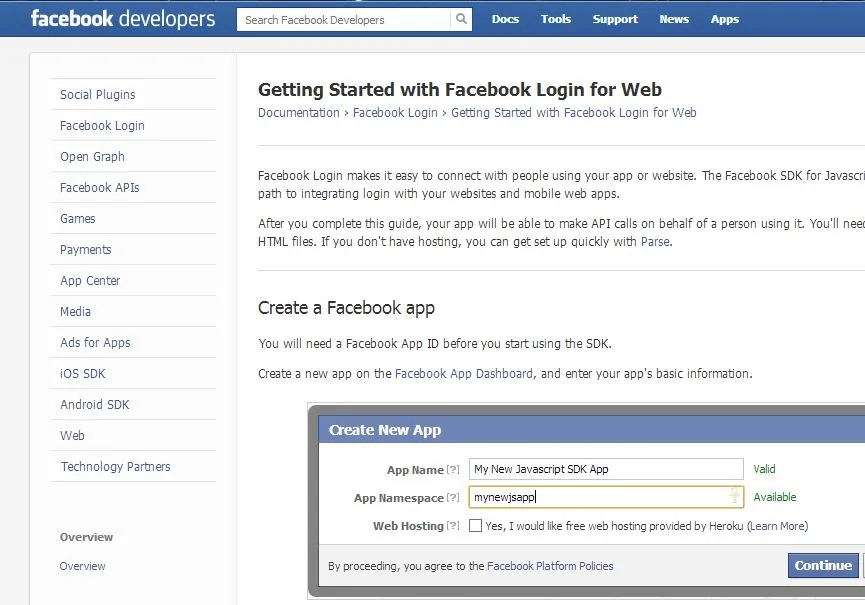Click the 'Create a Facebook app' heading

(346, 308)
